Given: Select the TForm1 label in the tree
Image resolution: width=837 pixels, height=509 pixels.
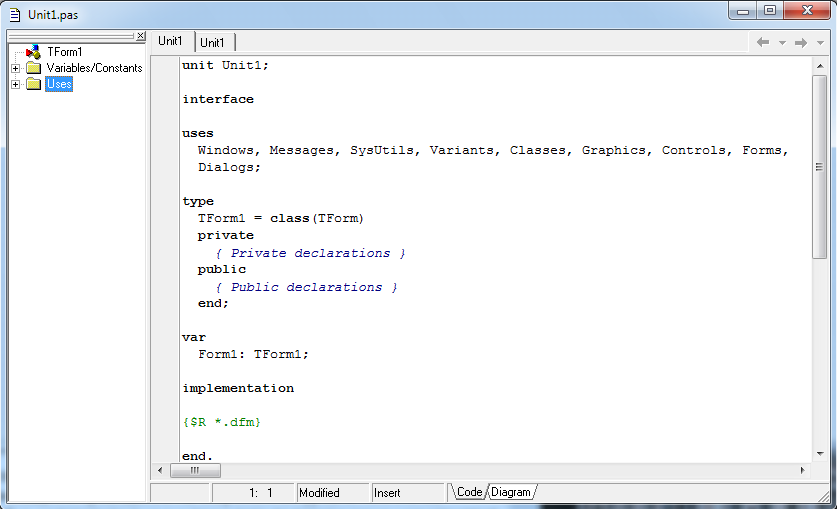Looking at the screenshot, I should pyautogui.click(x=64, y=51).
